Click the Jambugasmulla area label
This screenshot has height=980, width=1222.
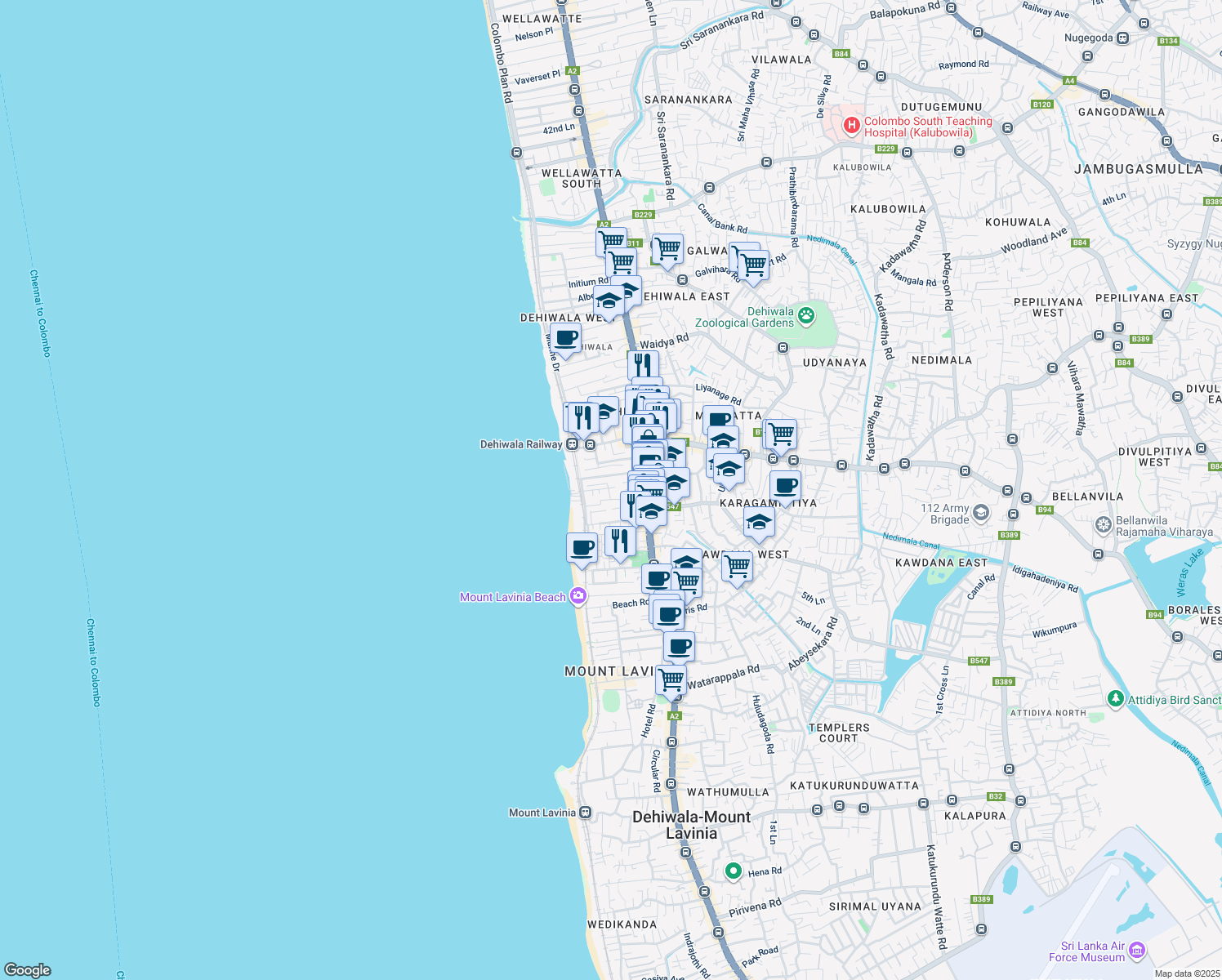1139,169
